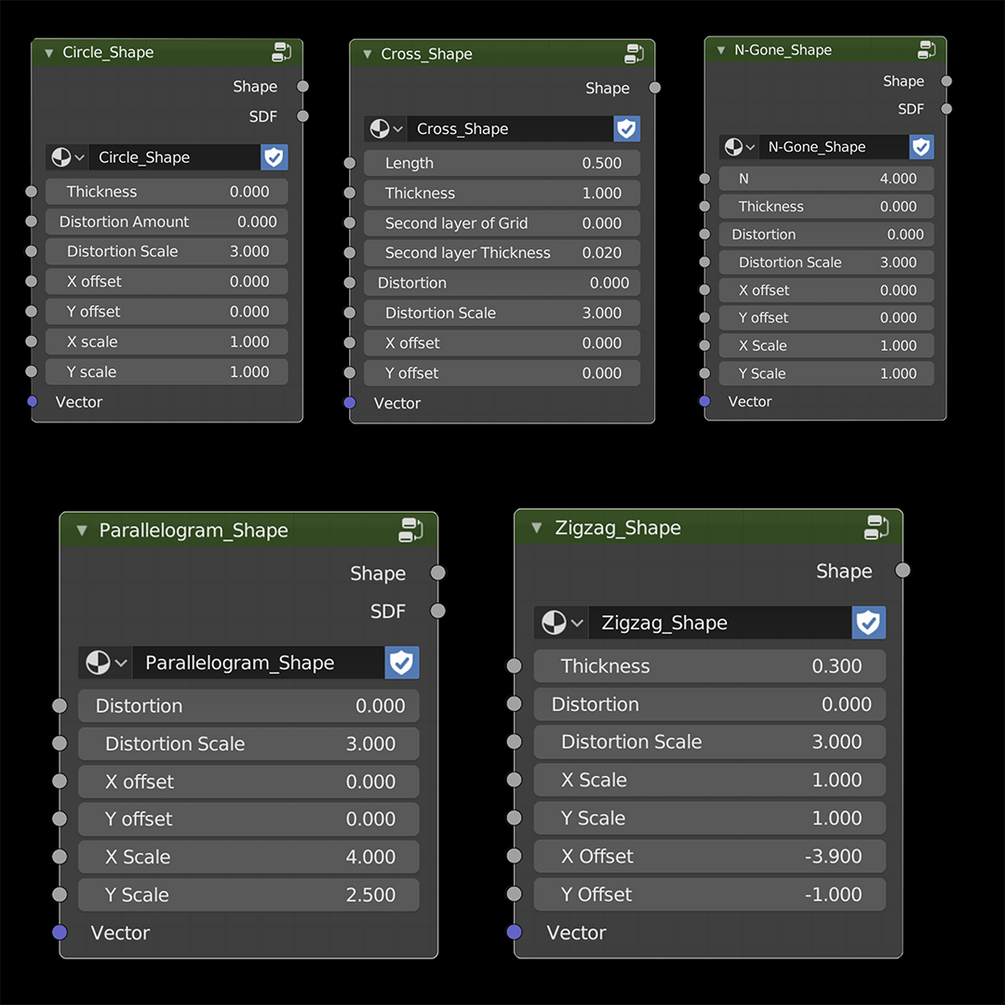Click Distortion Scale field in Parallelogram_Shape
Viewport: 1005px width, 1005px height.
[x=249, y=743]
